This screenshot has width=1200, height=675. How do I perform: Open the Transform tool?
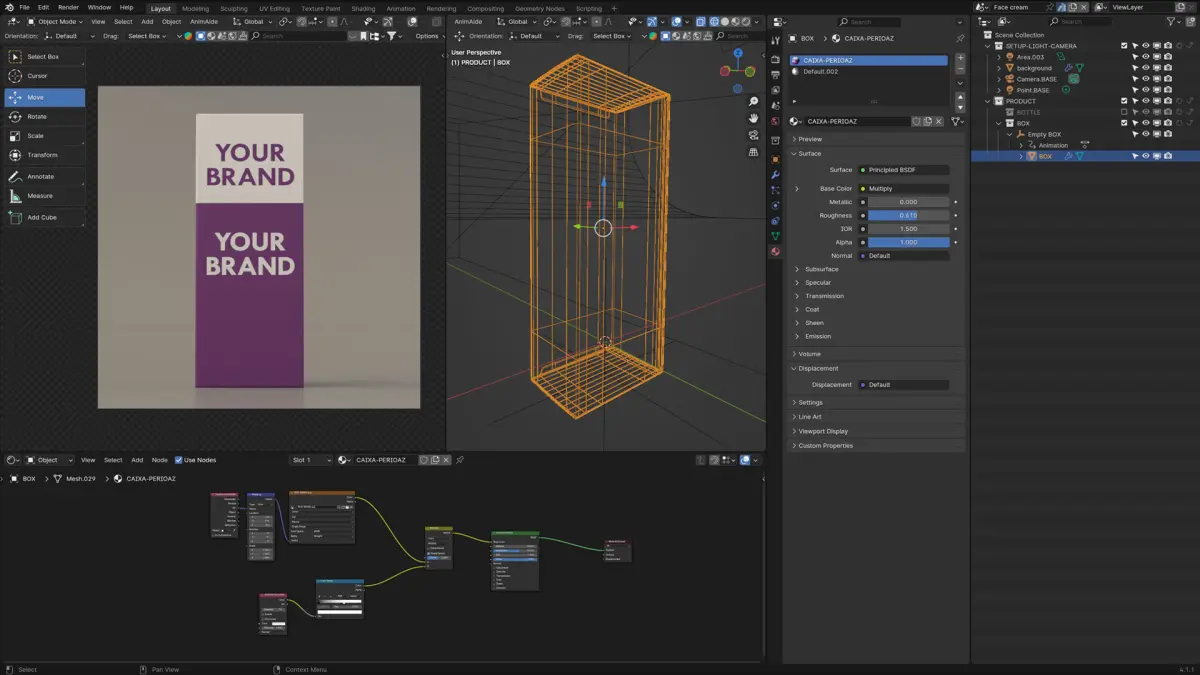tap(42, 155)
